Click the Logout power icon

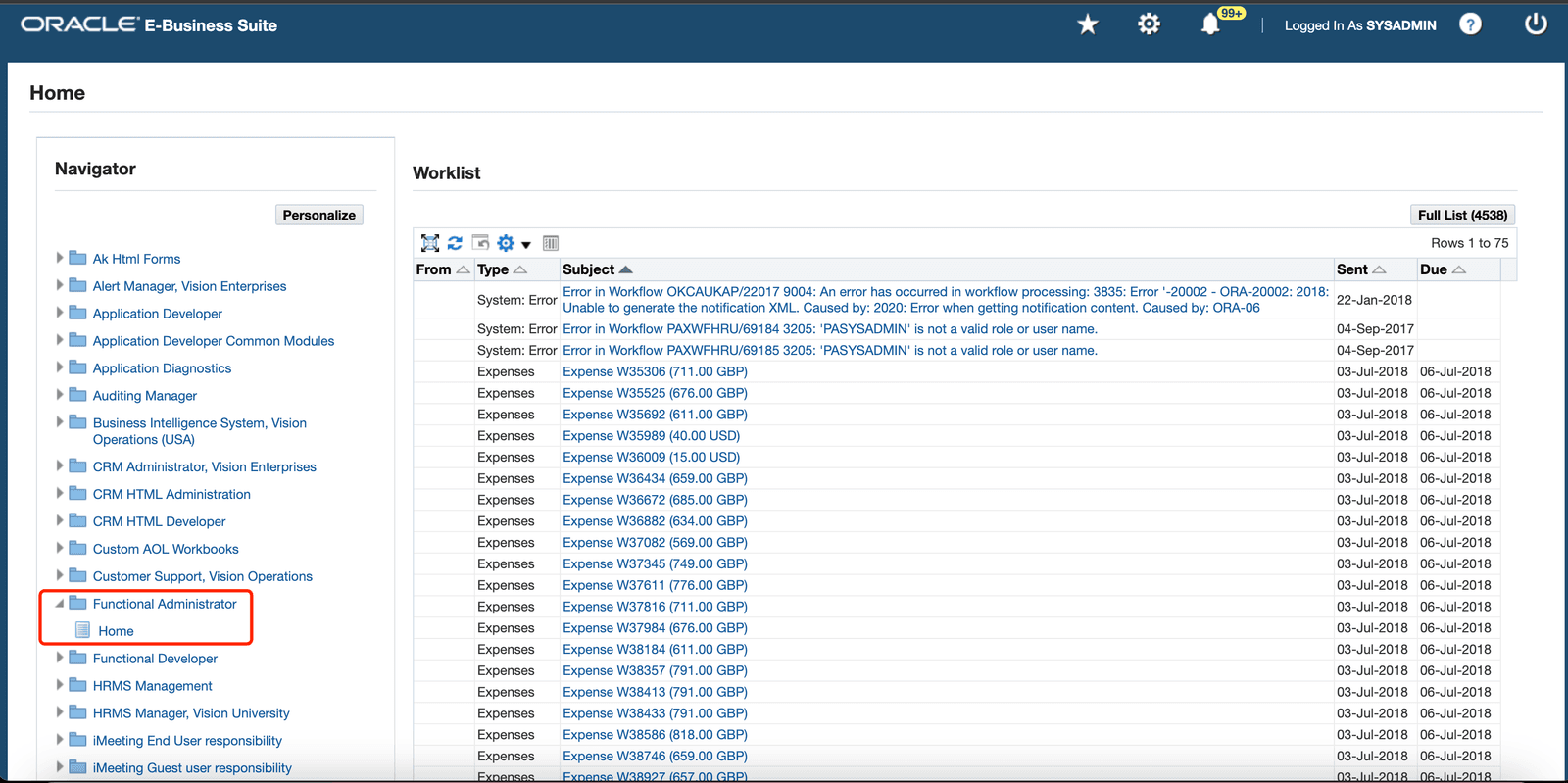(x=1536, y=24)
